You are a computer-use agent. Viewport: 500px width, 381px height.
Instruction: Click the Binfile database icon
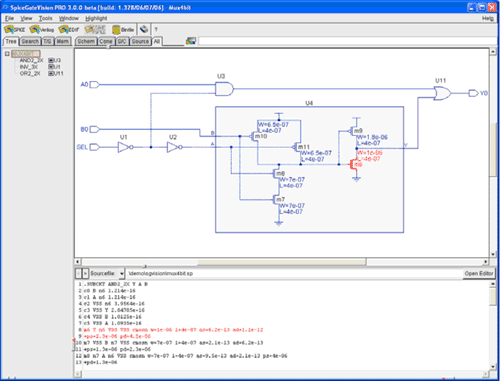(123, 30)
